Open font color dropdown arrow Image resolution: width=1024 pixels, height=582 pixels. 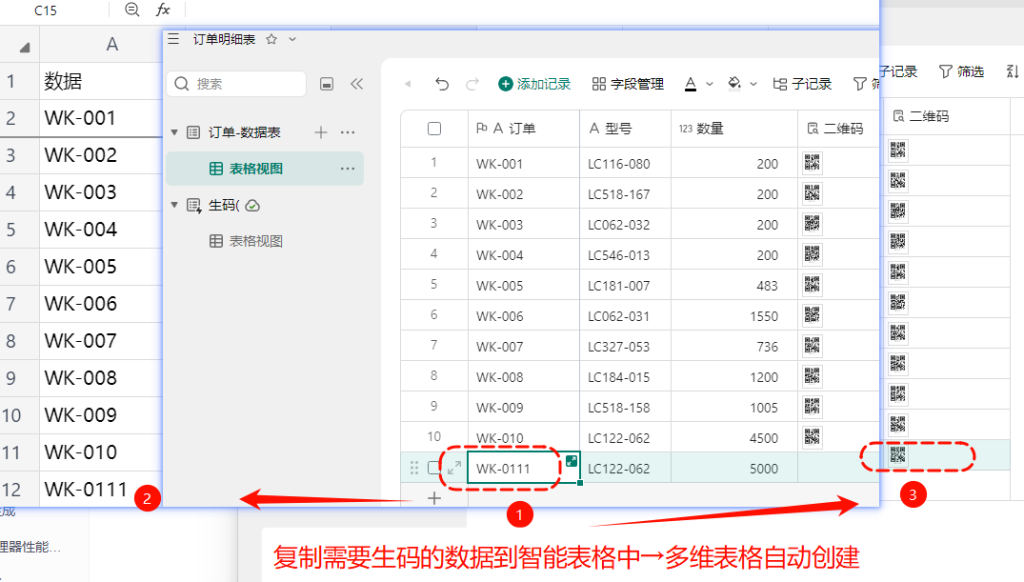[x=710, y=84]
